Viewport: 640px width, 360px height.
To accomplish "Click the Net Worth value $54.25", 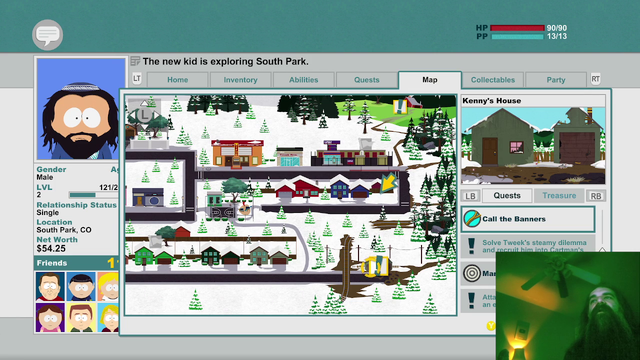I will tap(51, 249).
